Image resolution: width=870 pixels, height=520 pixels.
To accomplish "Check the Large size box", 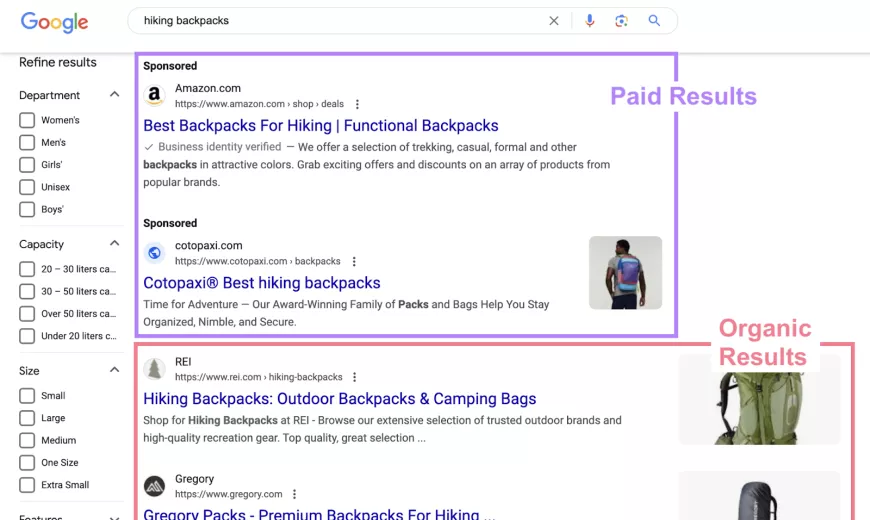I will click(x=27, y=418).
